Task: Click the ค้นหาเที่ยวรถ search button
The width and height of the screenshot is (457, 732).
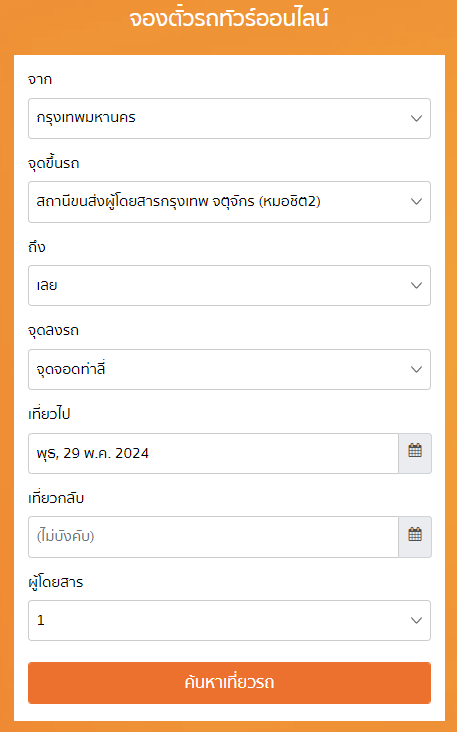Action: coord(229,683)
